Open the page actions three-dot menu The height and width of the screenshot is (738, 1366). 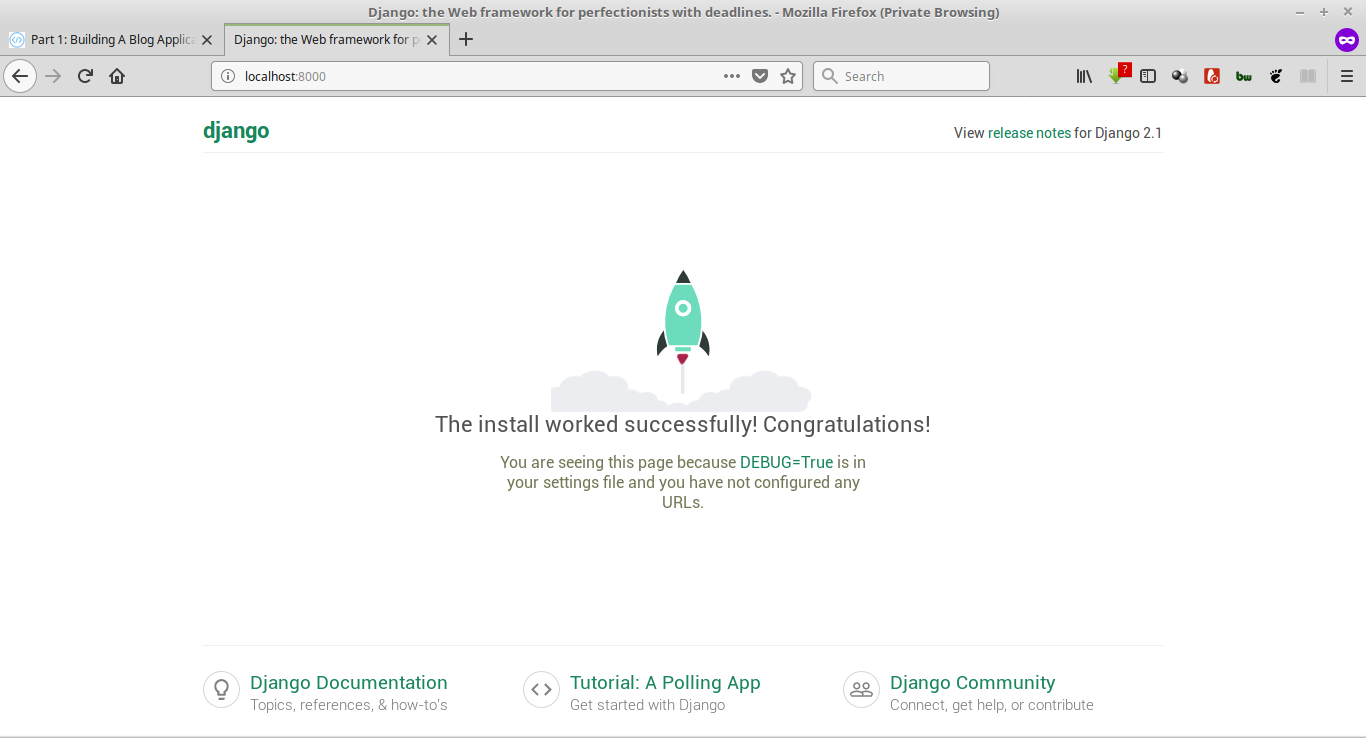click(x=732, y=76)
